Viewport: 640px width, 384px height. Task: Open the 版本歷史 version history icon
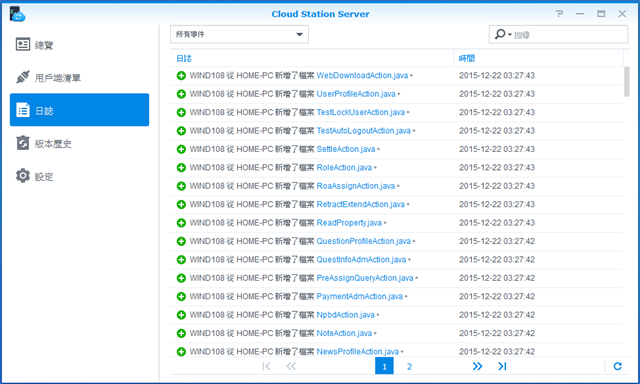(x=23, y=143)
